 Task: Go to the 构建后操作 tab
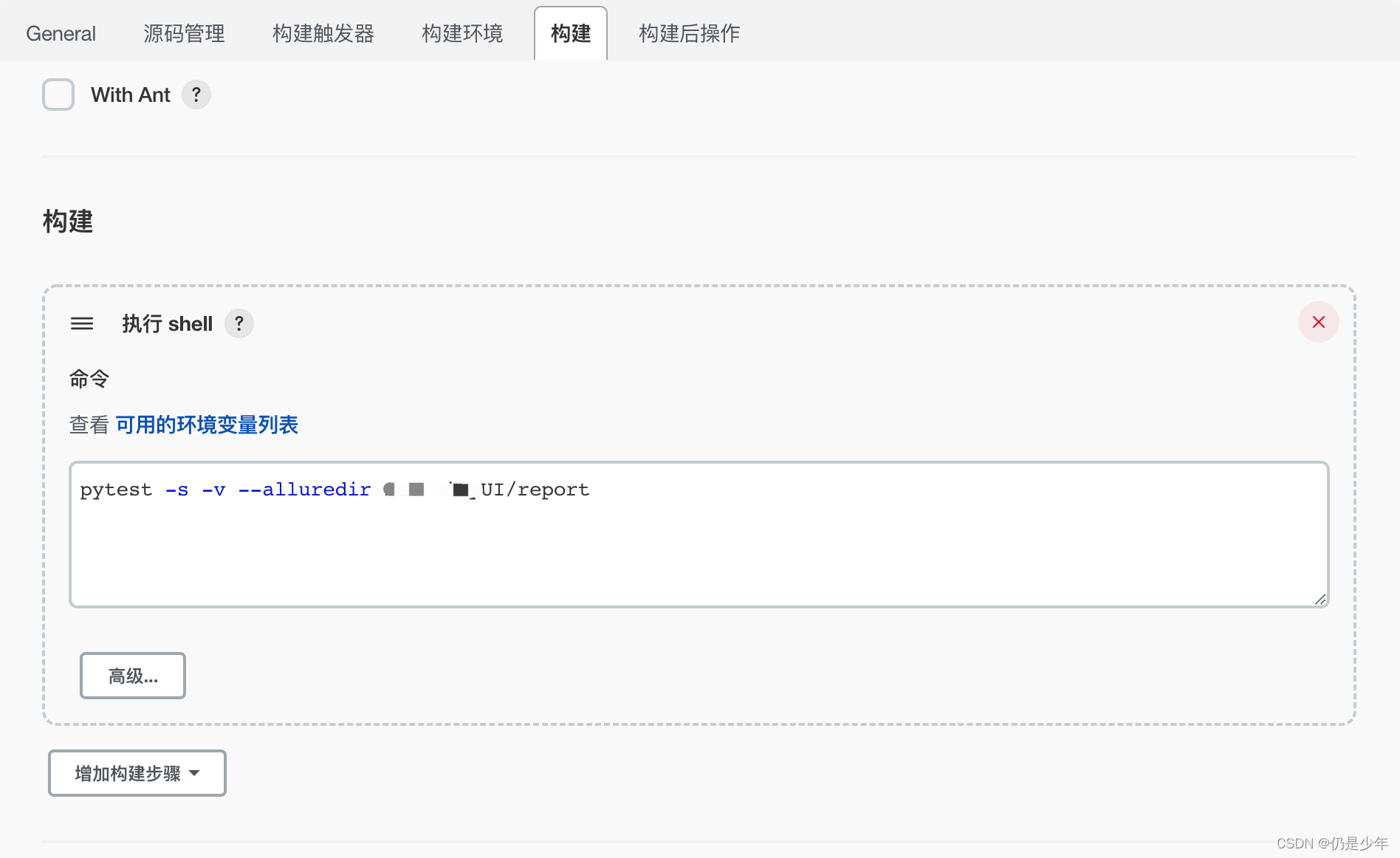[689, 33]
